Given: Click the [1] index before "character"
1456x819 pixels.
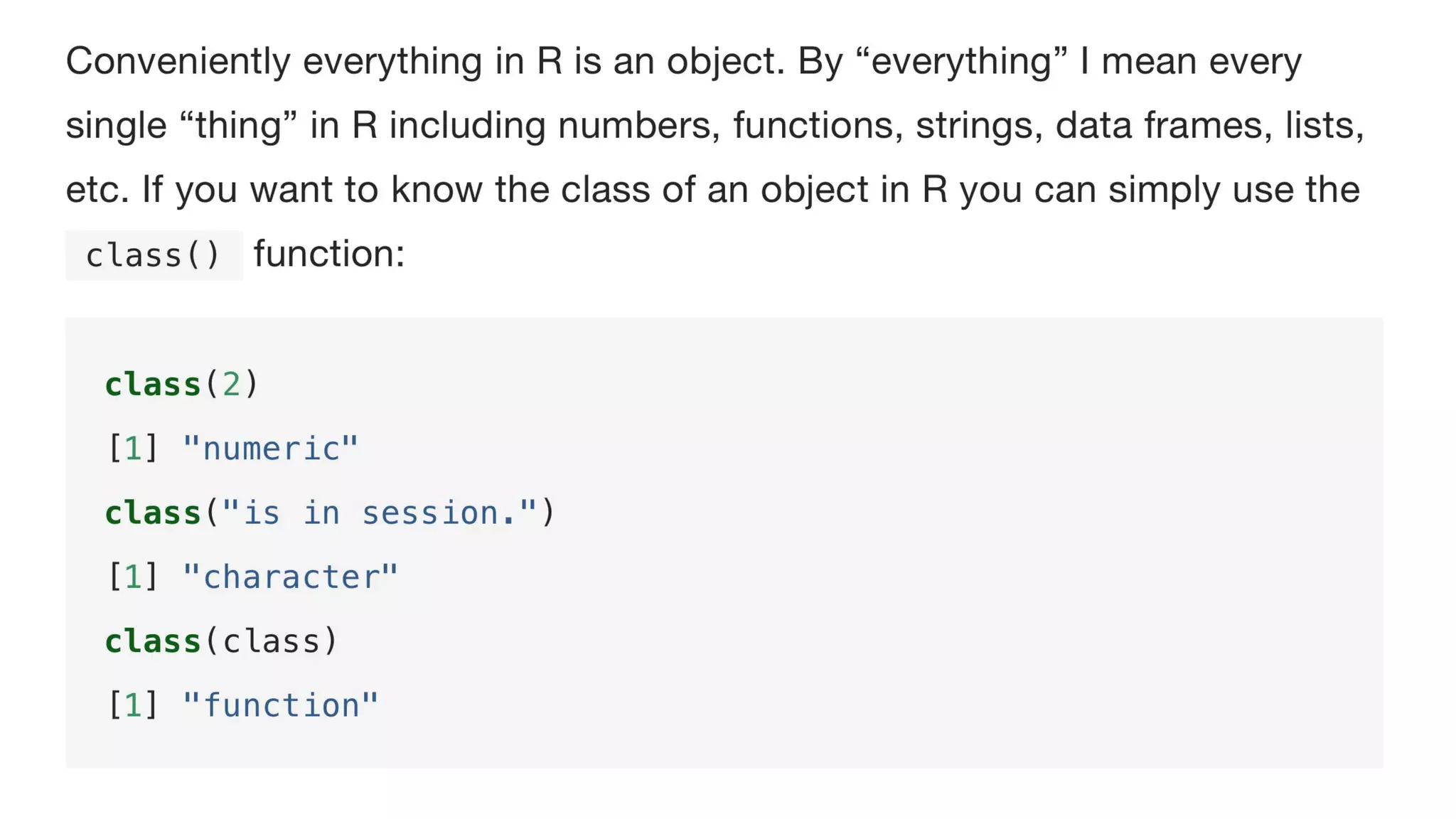Looking at the screenshot, I should point(133,577).
